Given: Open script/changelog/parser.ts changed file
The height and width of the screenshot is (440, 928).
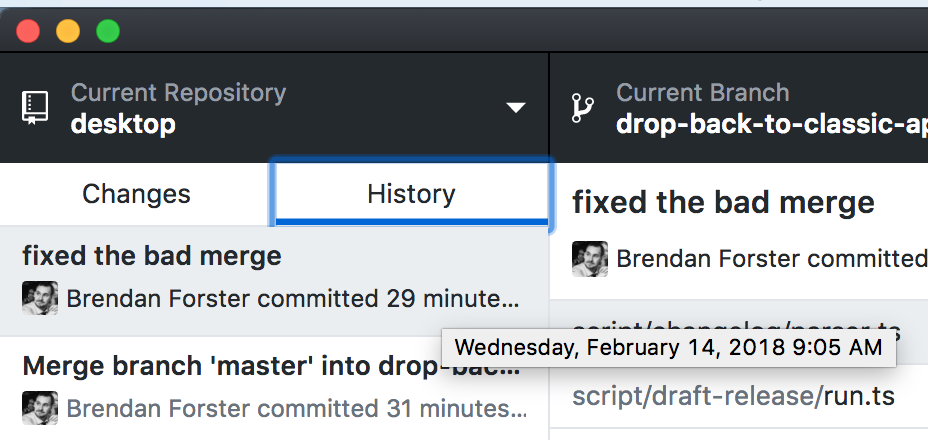Looking at the screenshot, I should coord(739,332).
